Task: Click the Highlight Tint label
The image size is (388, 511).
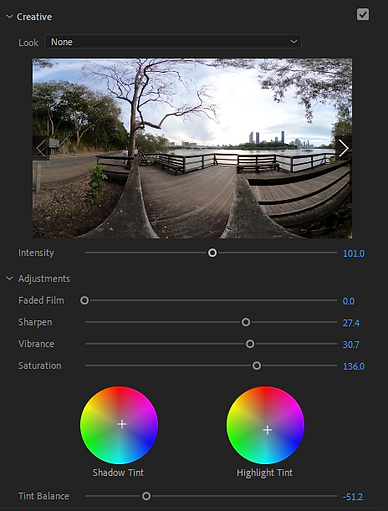Action: (x=264, y=473)
